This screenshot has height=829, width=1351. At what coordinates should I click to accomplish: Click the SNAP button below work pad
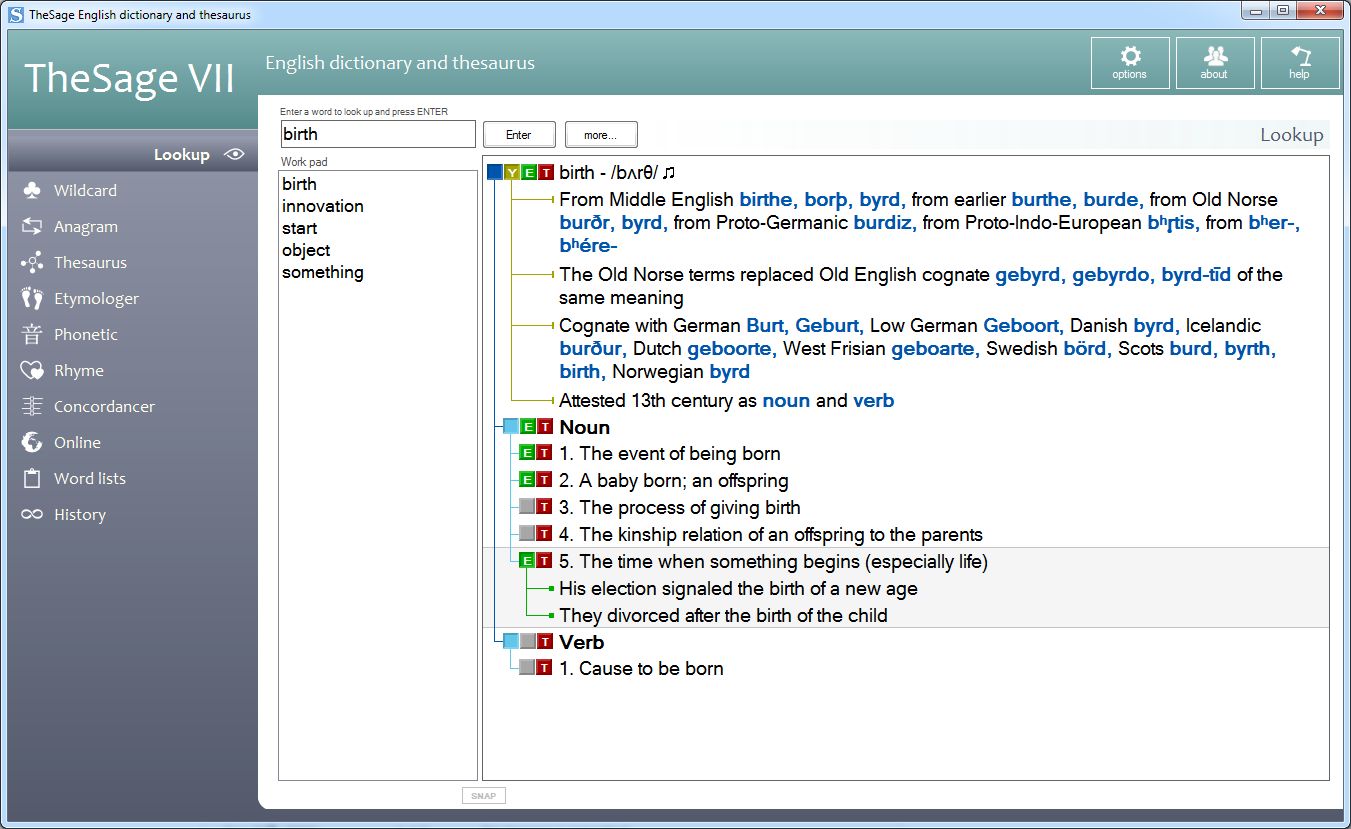(x=484, y=796)
